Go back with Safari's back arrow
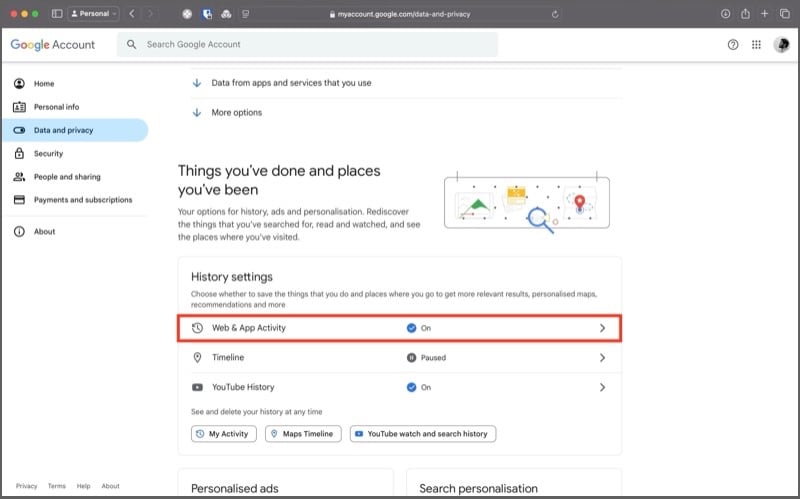Image resolution: width=800 pixels, height=499 pixels. [x=132, y=14]
